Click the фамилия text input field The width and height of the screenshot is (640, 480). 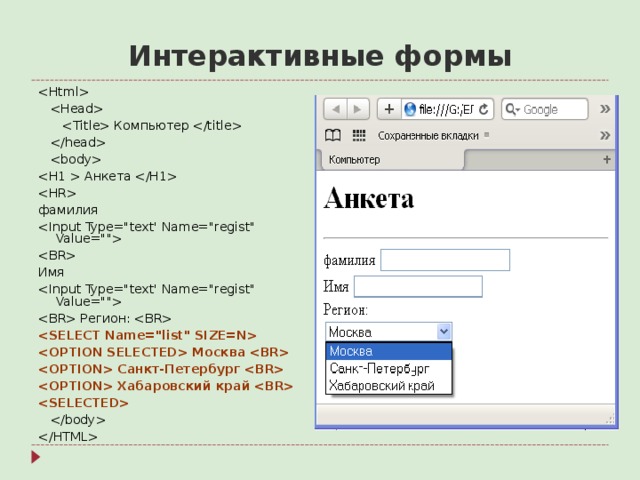pos(445,260)
